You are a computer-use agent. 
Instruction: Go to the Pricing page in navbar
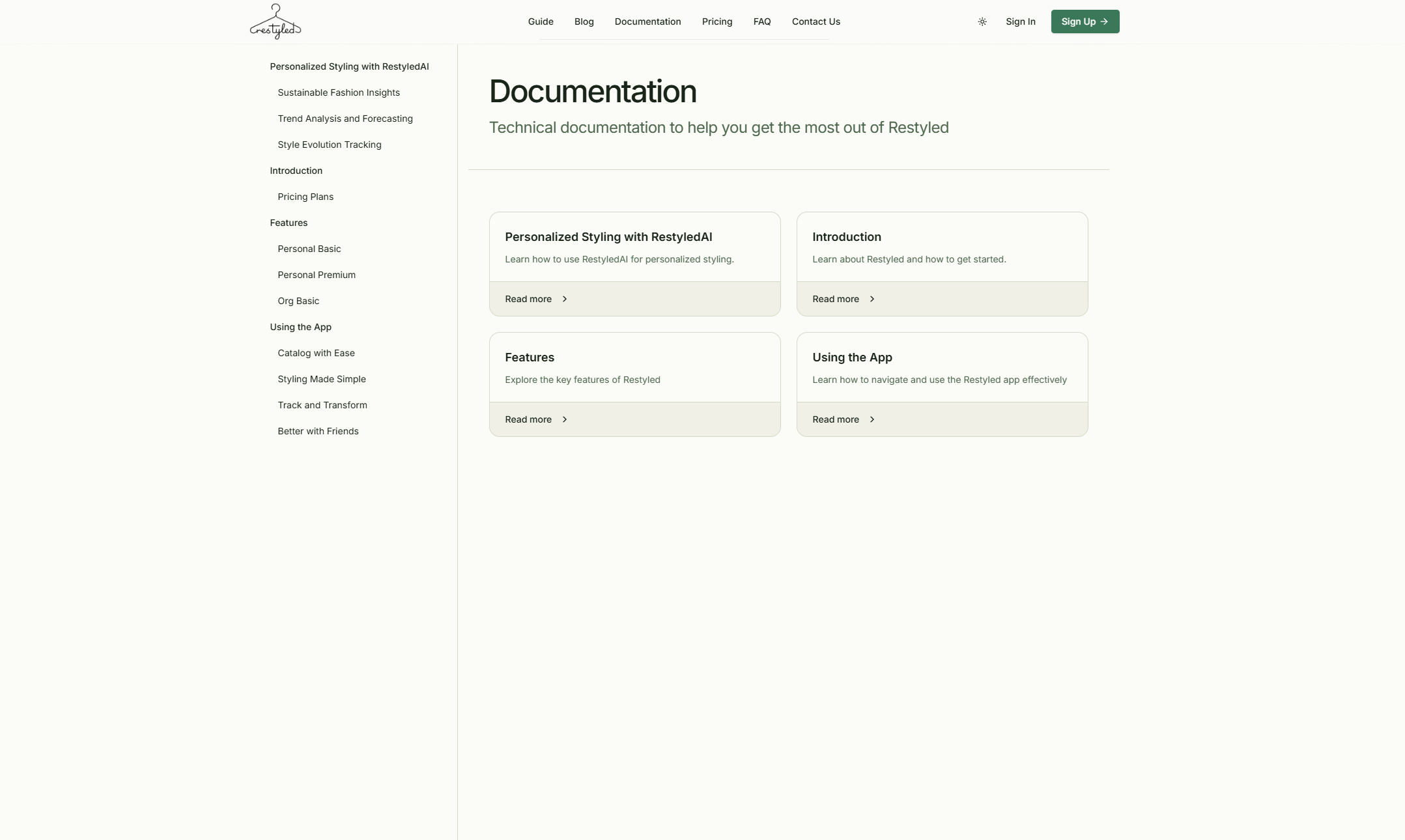click(x=717, y=21)
